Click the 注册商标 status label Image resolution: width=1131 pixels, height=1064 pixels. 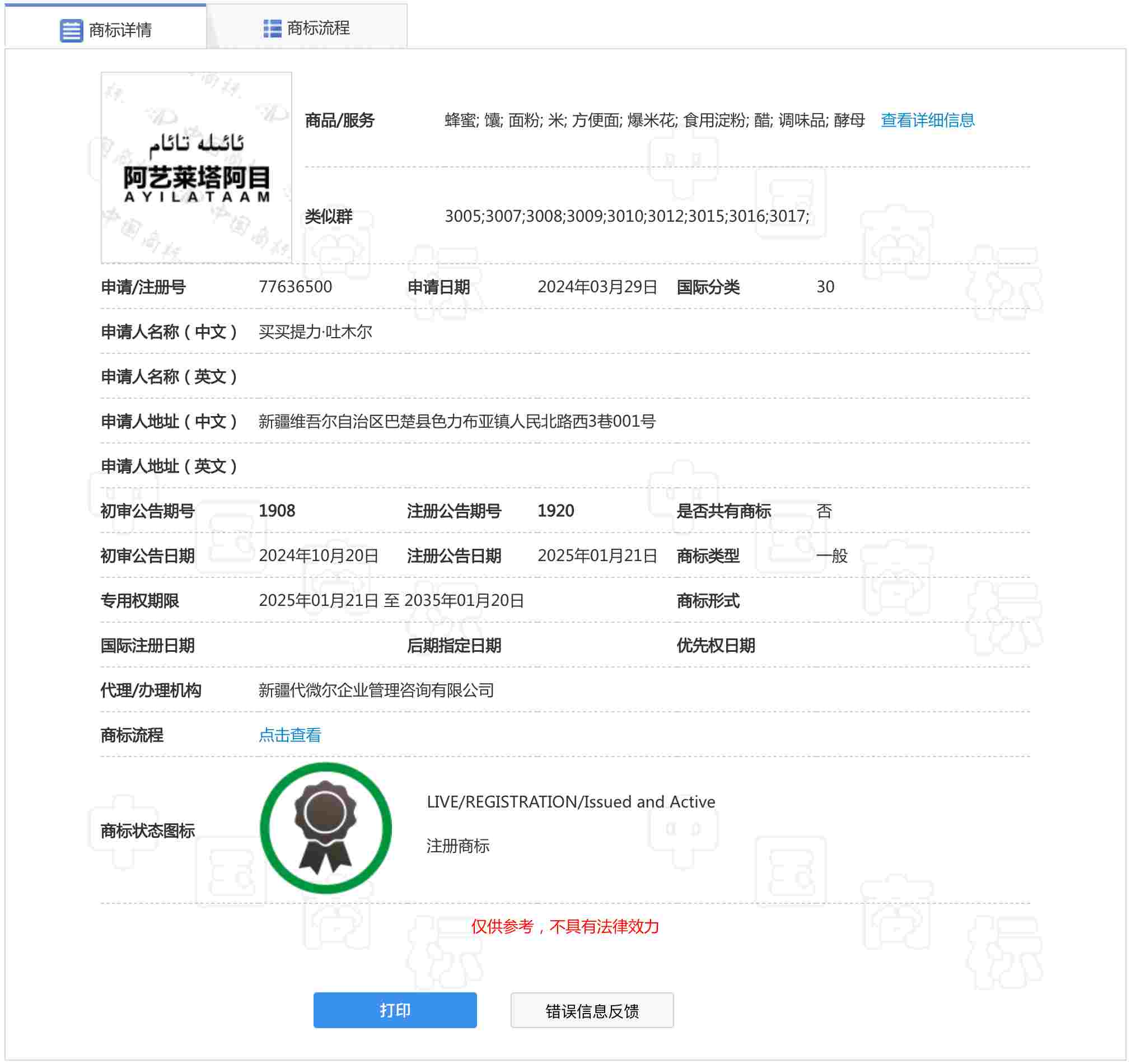click(x=457, y=846)
